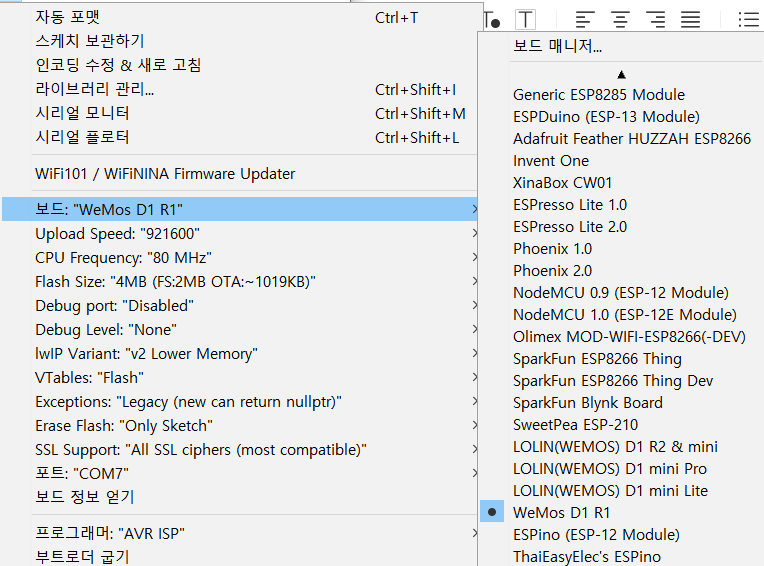Select SparkFun ESP8266 Thing board
The image size is (764, 566).
[621, 358]
